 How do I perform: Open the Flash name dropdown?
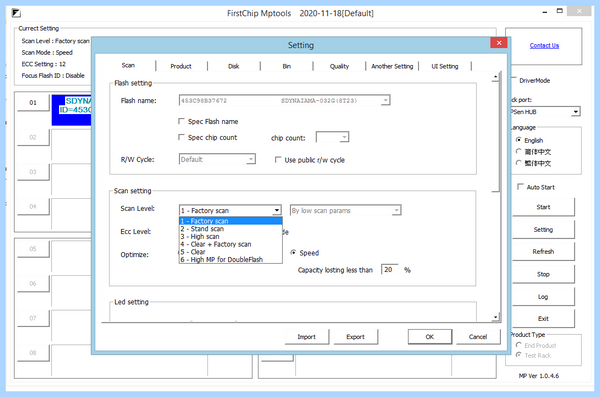tap(385, 100)
